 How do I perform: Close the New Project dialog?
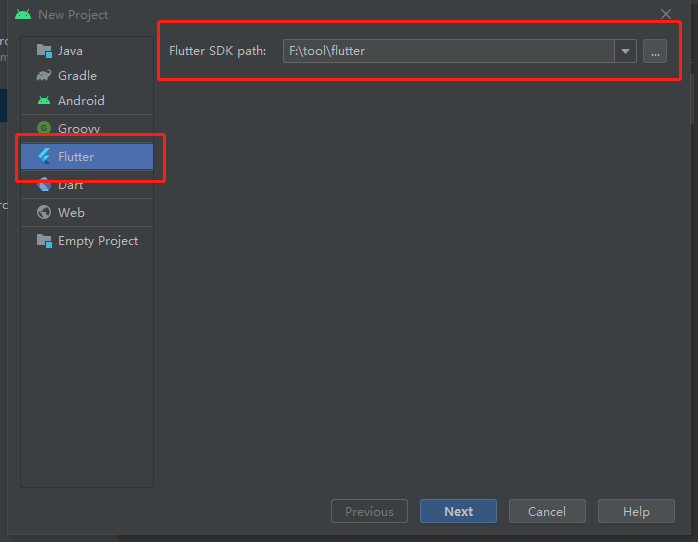666,14
